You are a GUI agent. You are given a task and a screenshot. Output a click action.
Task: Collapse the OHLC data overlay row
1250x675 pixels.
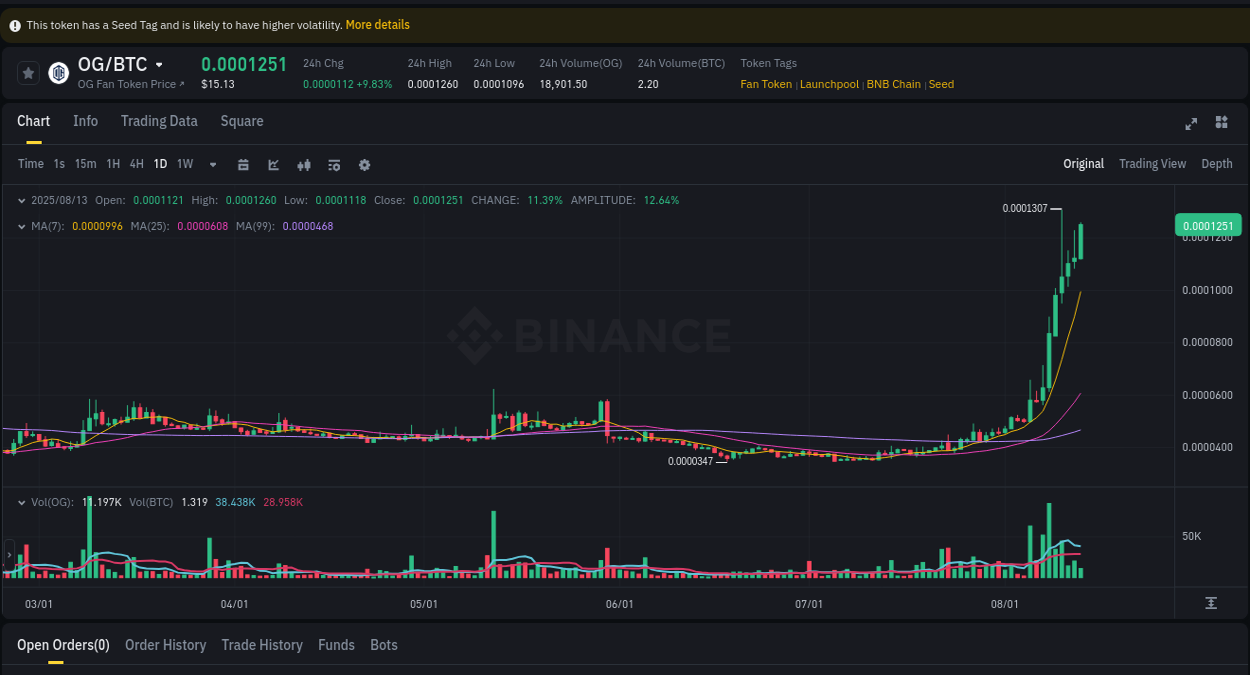(x=22, y=200)
